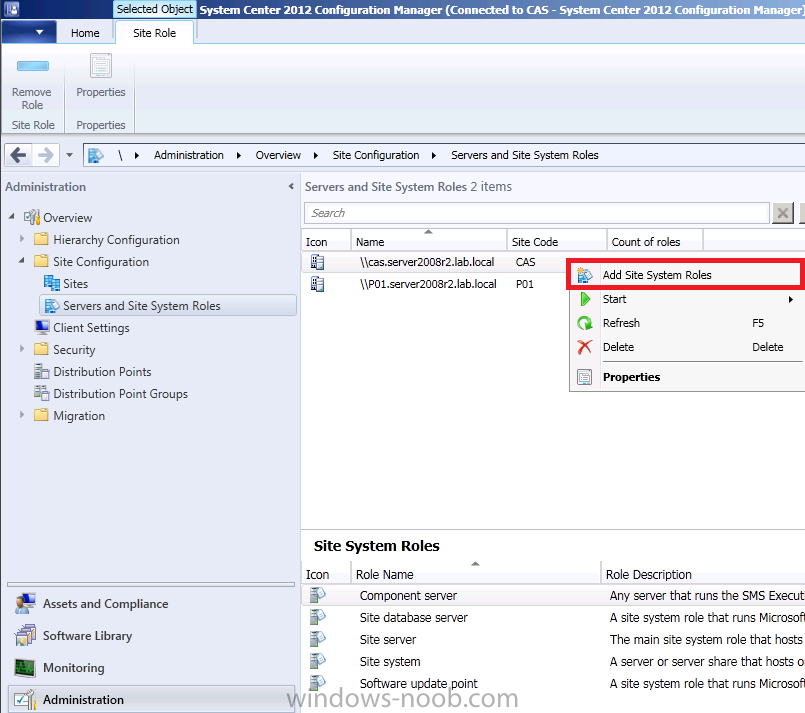Collapse the Administration navigation pane
The image size is (805, 713).
click(291, 186)
